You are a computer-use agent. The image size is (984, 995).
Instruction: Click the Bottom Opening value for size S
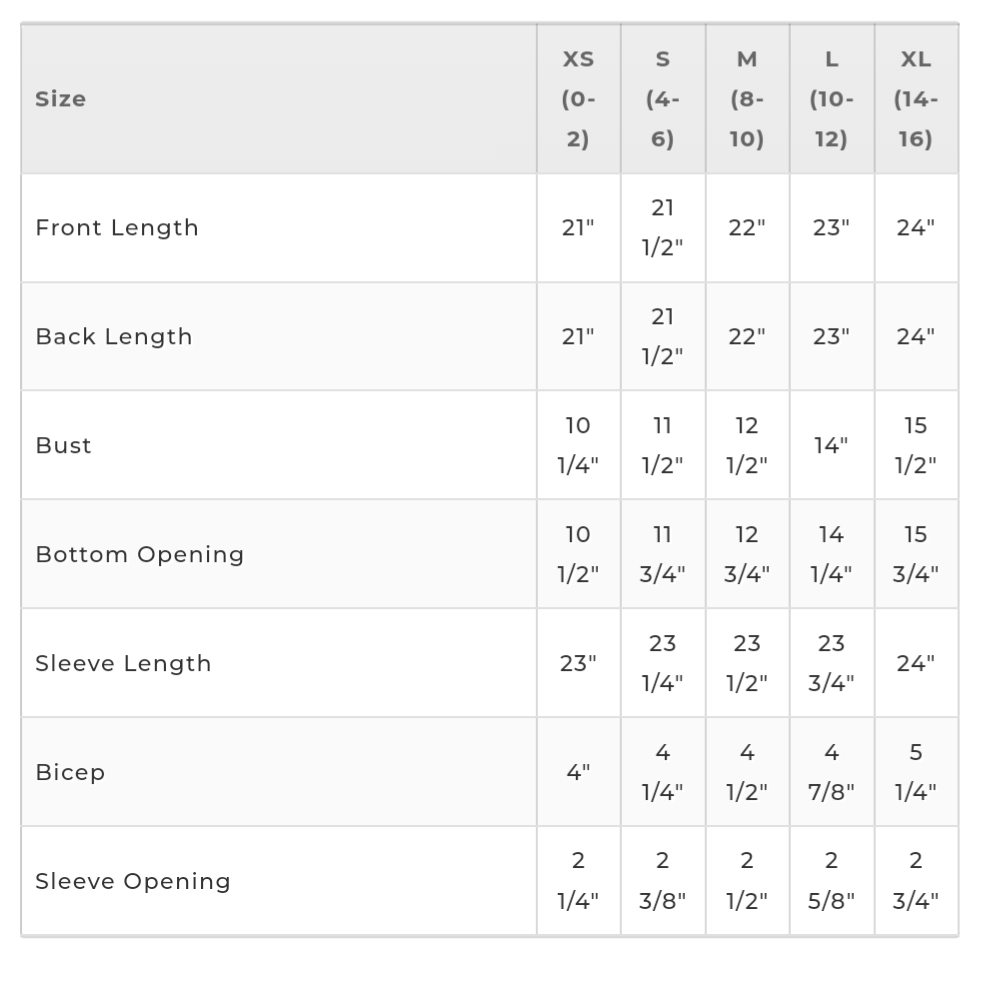pos(662,555)
